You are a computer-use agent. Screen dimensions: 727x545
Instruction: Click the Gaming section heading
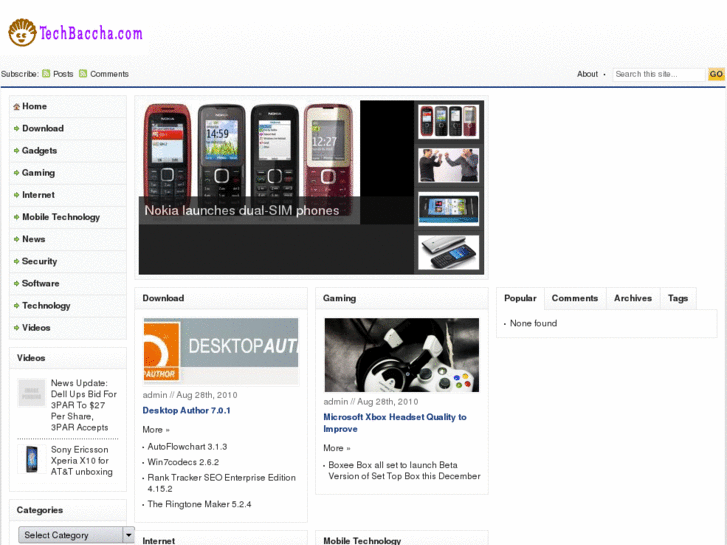click(339, 298)
